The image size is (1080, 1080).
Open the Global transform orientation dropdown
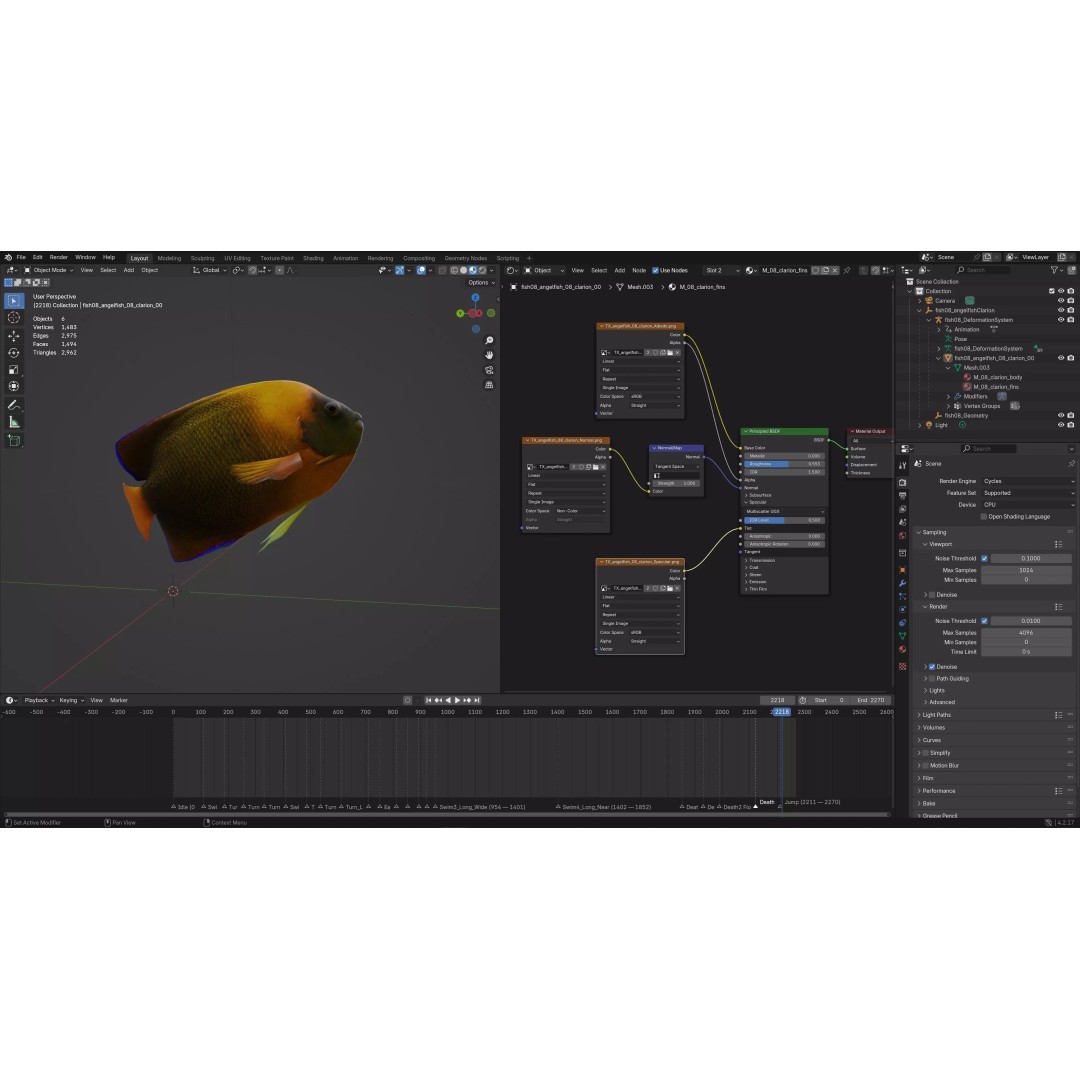point(210,270)
